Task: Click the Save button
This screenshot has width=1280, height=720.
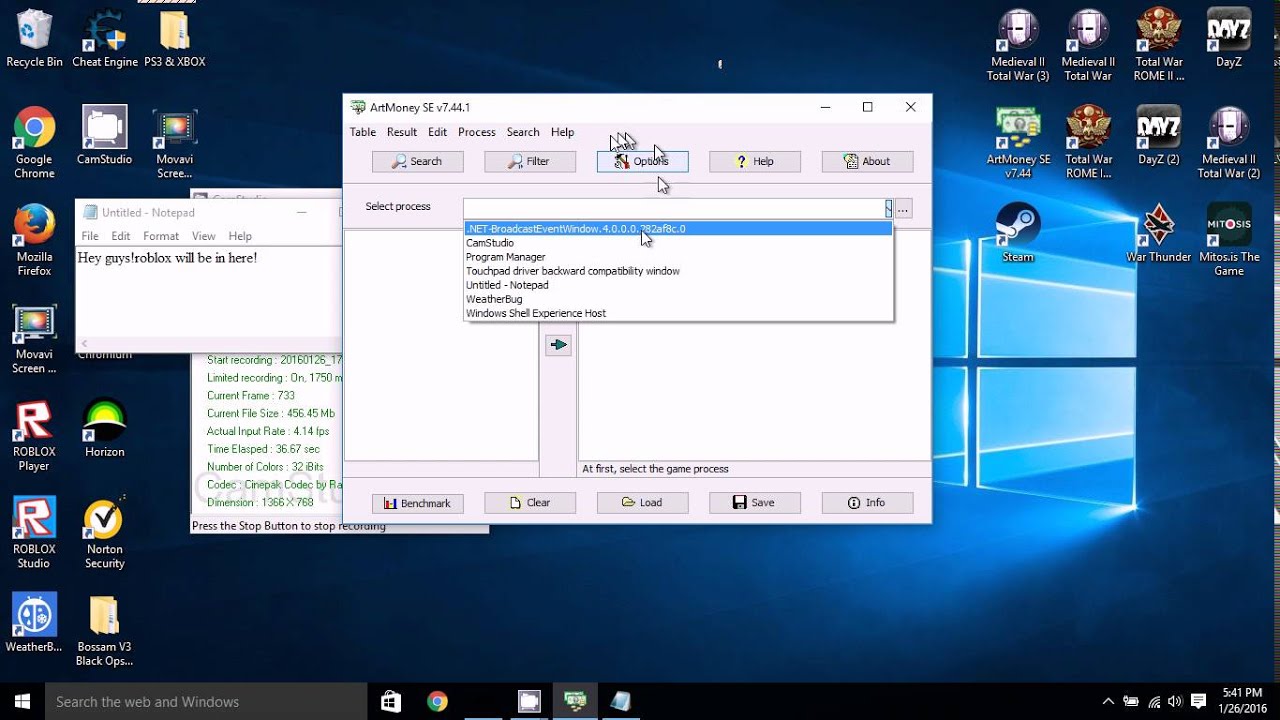Action: point(755,503)
